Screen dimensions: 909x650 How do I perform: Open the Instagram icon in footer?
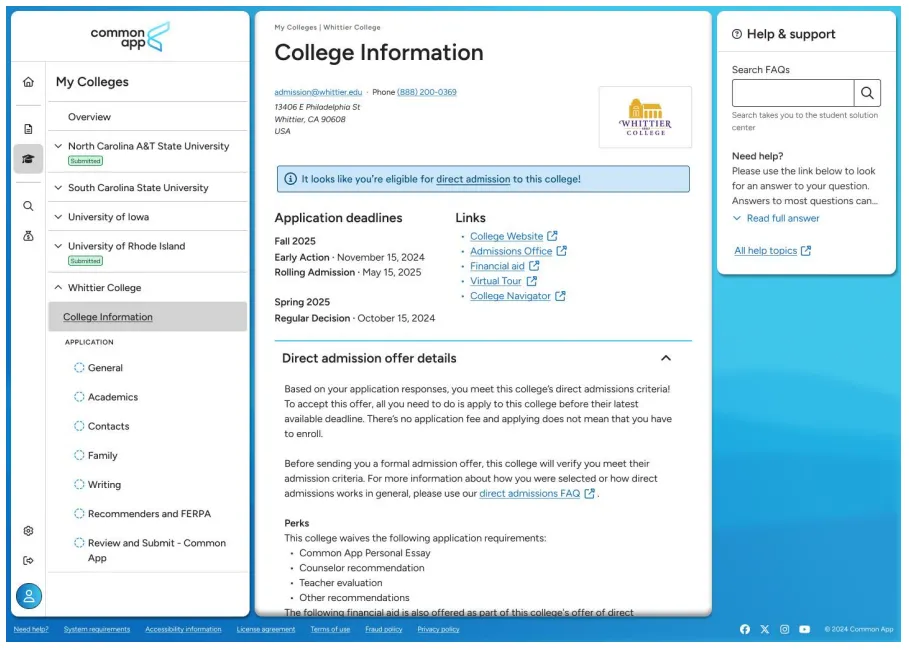click(784, 629)
